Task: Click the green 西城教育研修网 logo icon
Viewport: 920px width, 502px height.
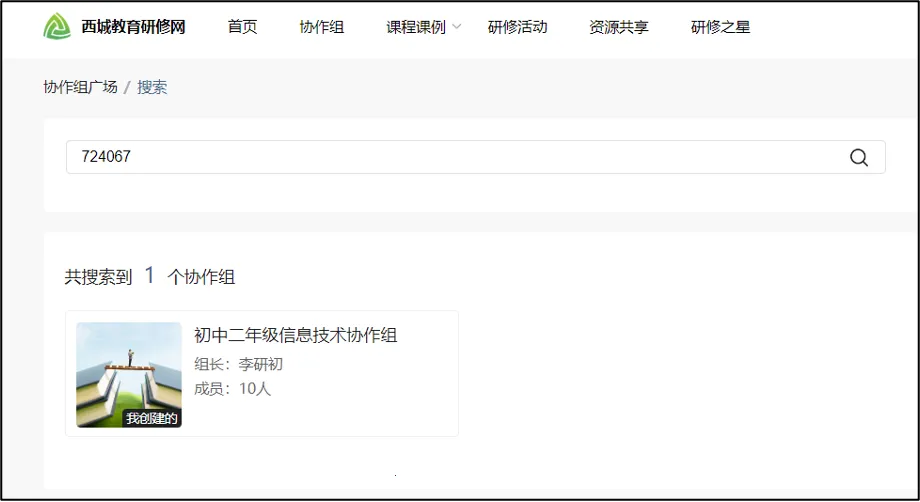Action: [57, 27]
